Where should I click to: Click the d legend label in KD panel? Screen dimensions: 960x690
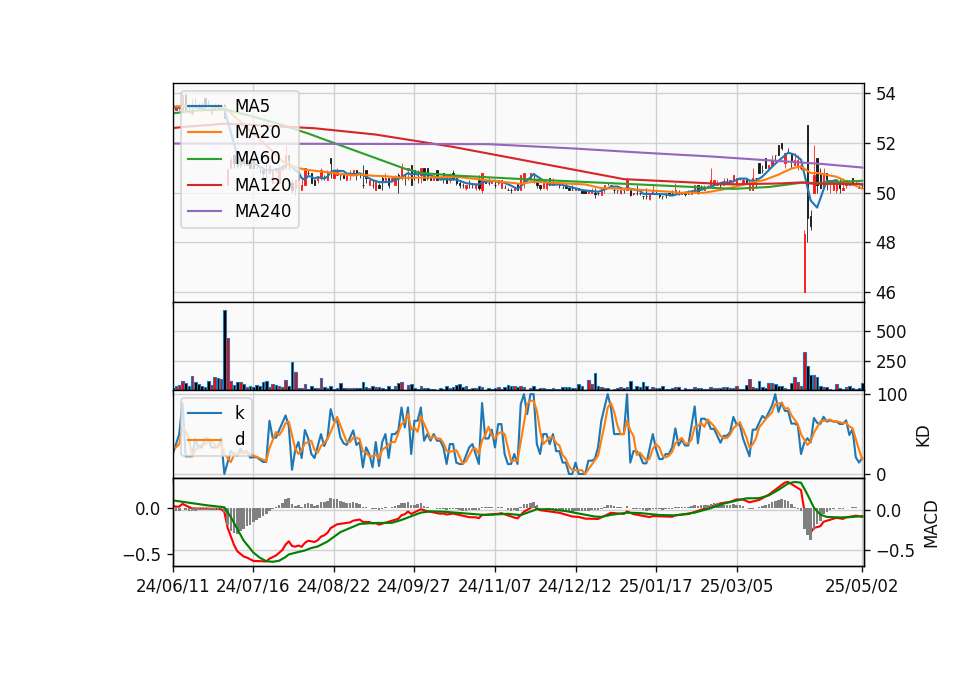(239, 439)
